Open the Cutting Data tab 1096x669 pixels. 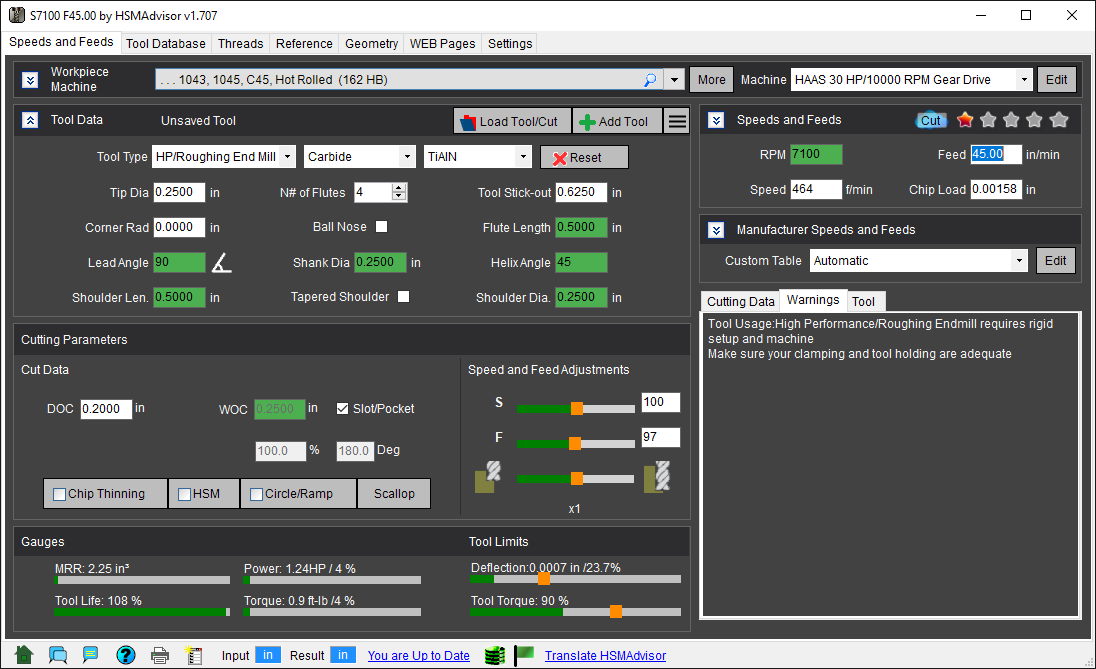[x=741, y=301]
